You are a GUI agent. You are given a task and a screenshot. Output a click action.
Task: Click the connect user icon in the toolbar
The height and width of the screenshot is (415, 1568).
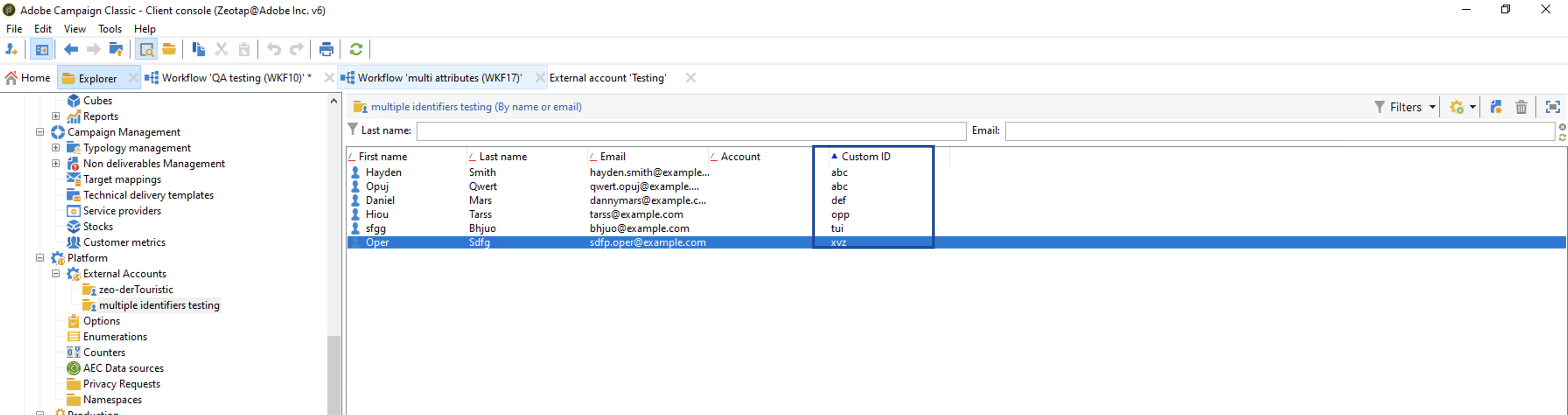(11, 49)
